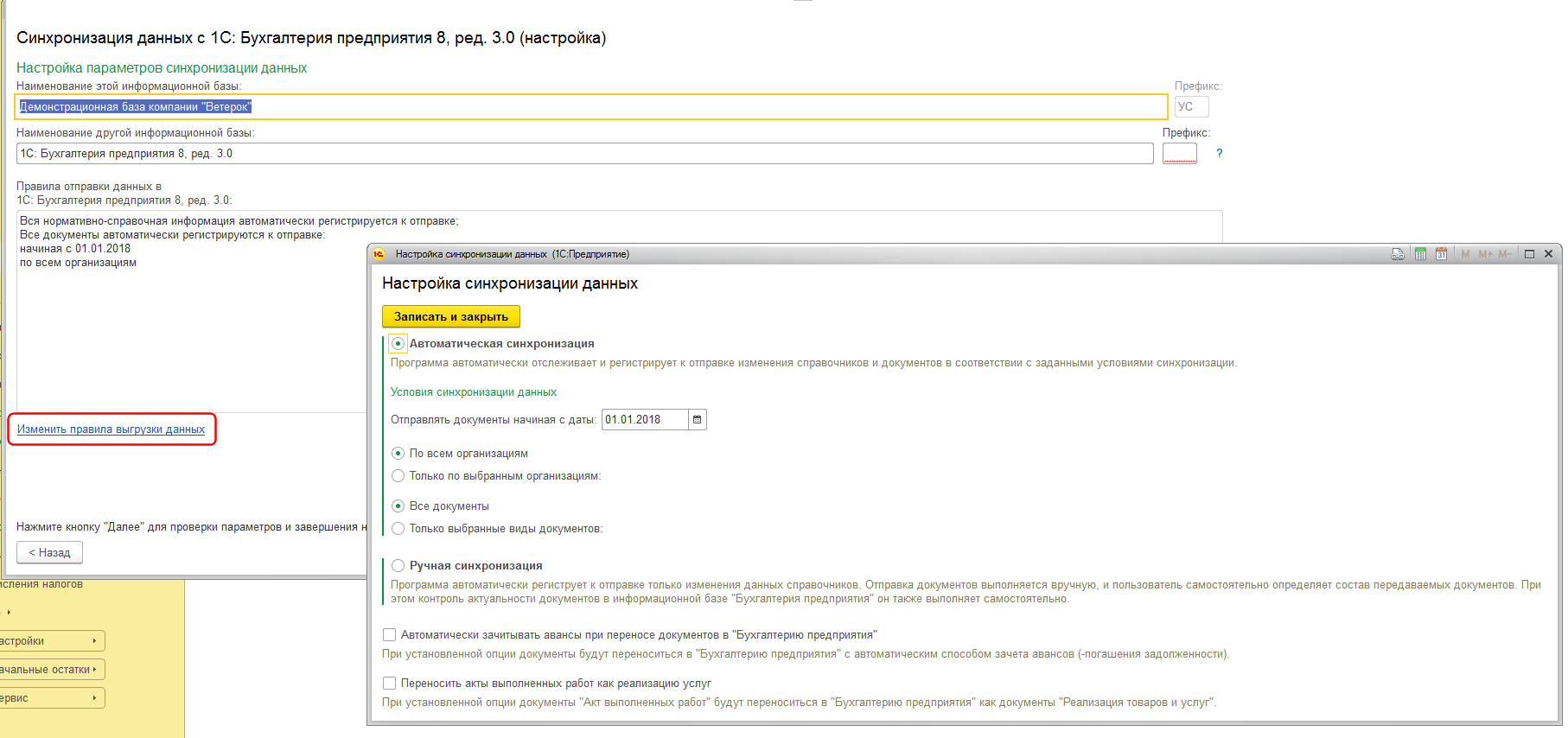Click the blue question mark help icon
The height and width of the screenshot is (738, 1568).
tap(1219, 154)
